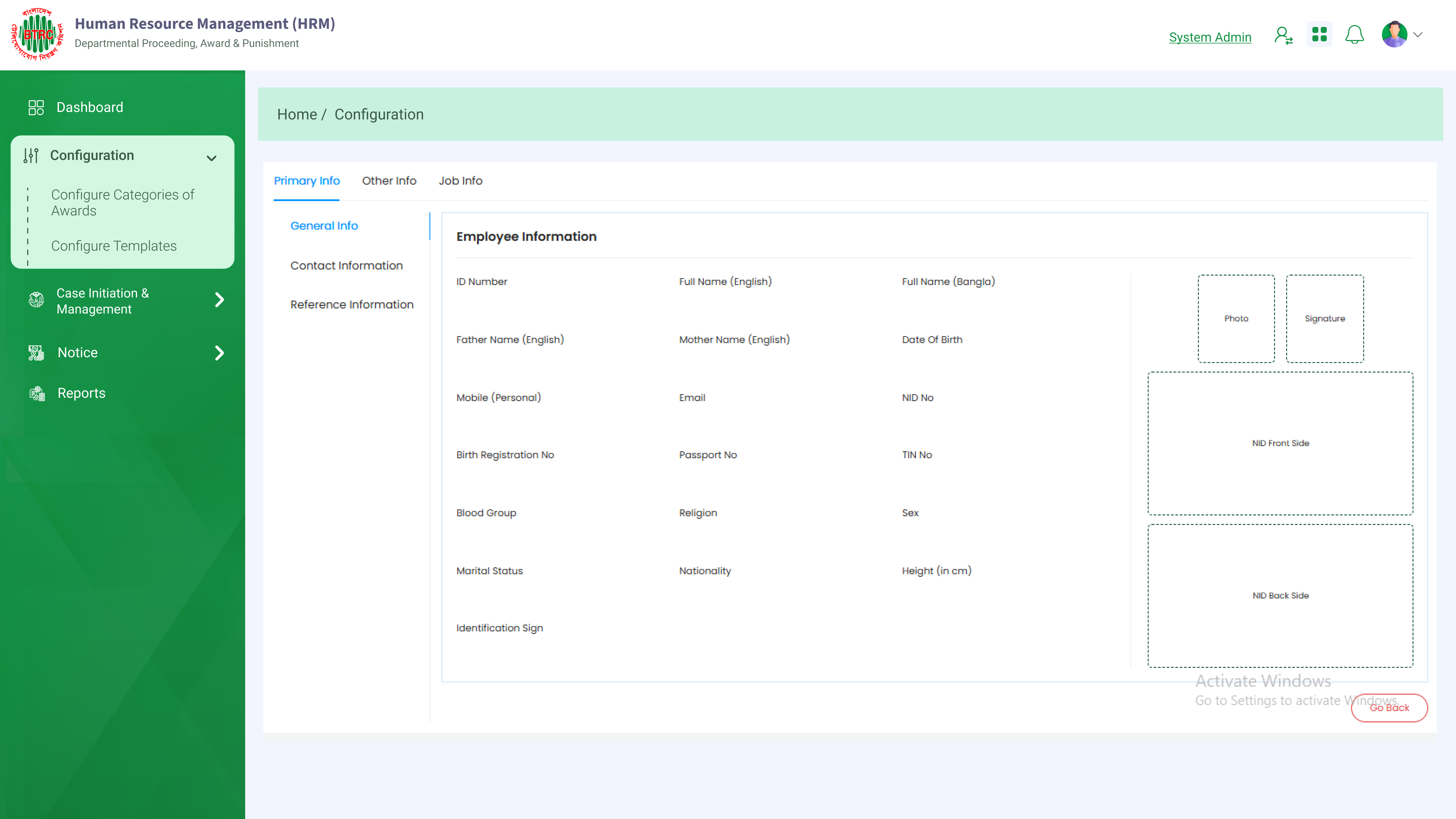Click the BTRC logo
The height and width of the screenshot is (819, 1456).
[x=37, y=34]
